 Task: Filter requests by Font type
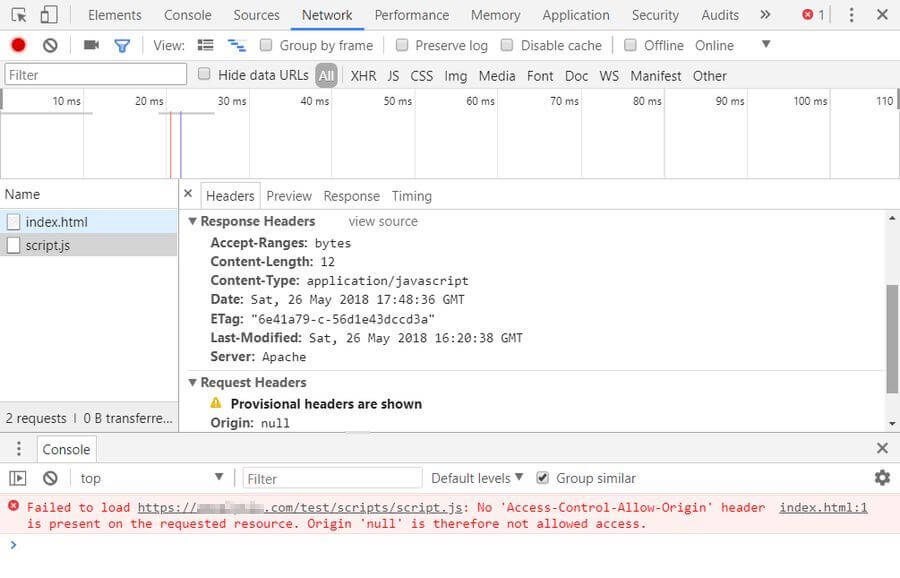pos(540,76)
